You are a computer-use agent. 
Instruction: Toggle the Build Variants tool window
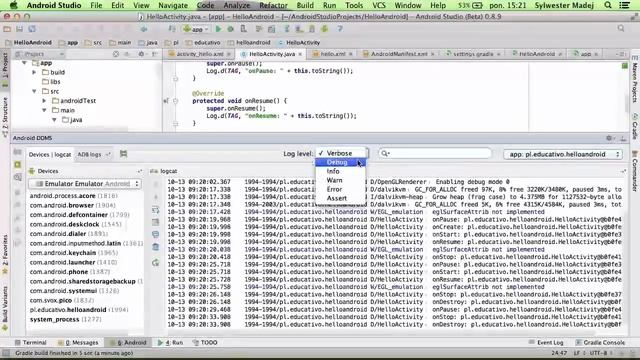pos(5,308)
